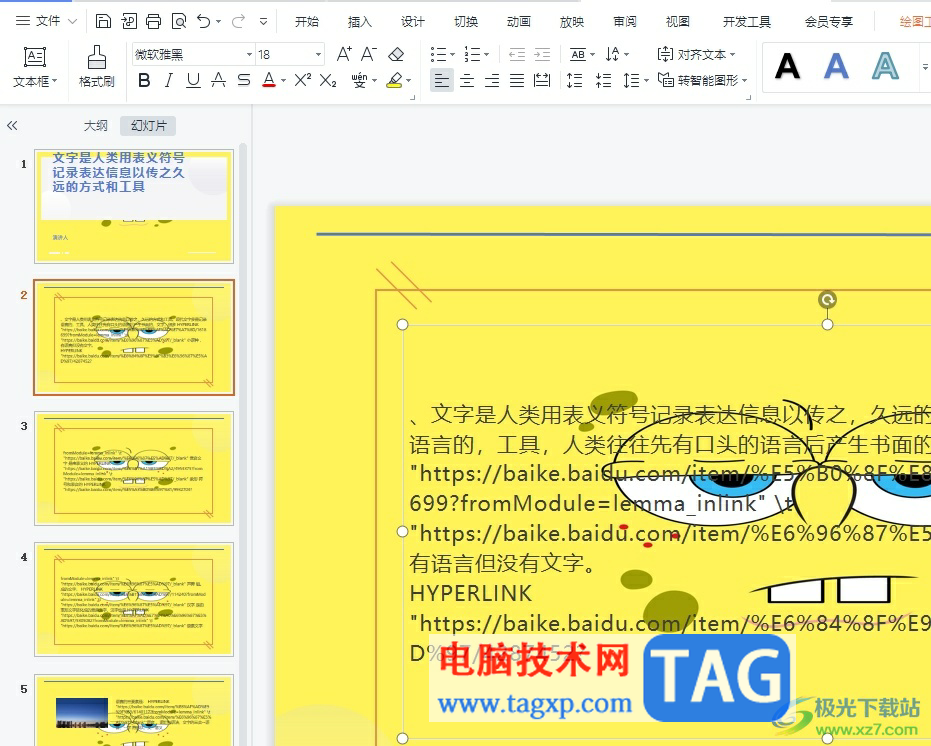Toggle Subscript X₂
The height and width of the screenshot is (746, 931).
328,80
